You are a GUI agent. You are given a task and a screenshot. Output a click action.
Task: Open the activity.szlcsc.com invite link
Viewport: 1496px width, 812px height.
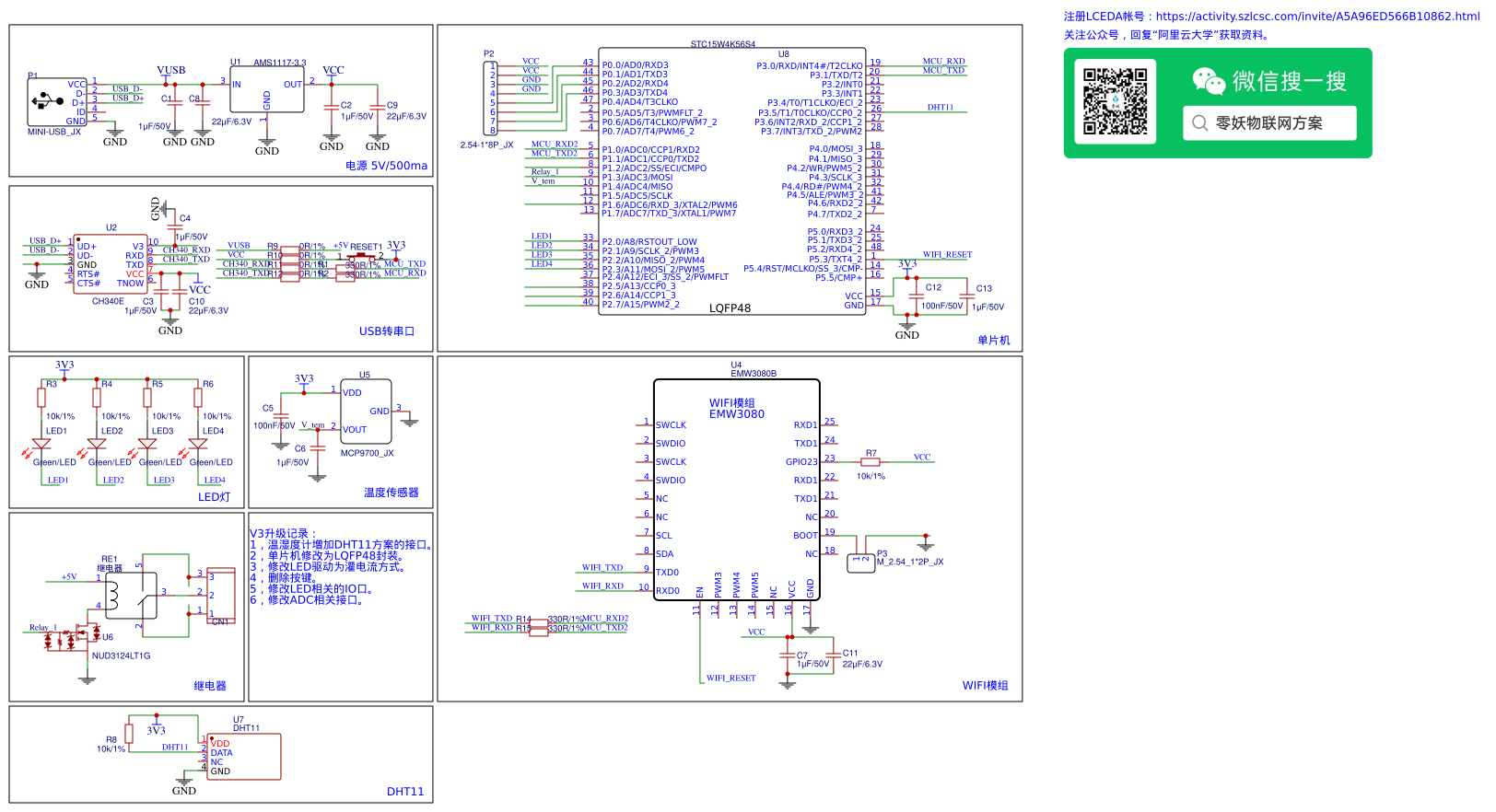pos(1317,17)
